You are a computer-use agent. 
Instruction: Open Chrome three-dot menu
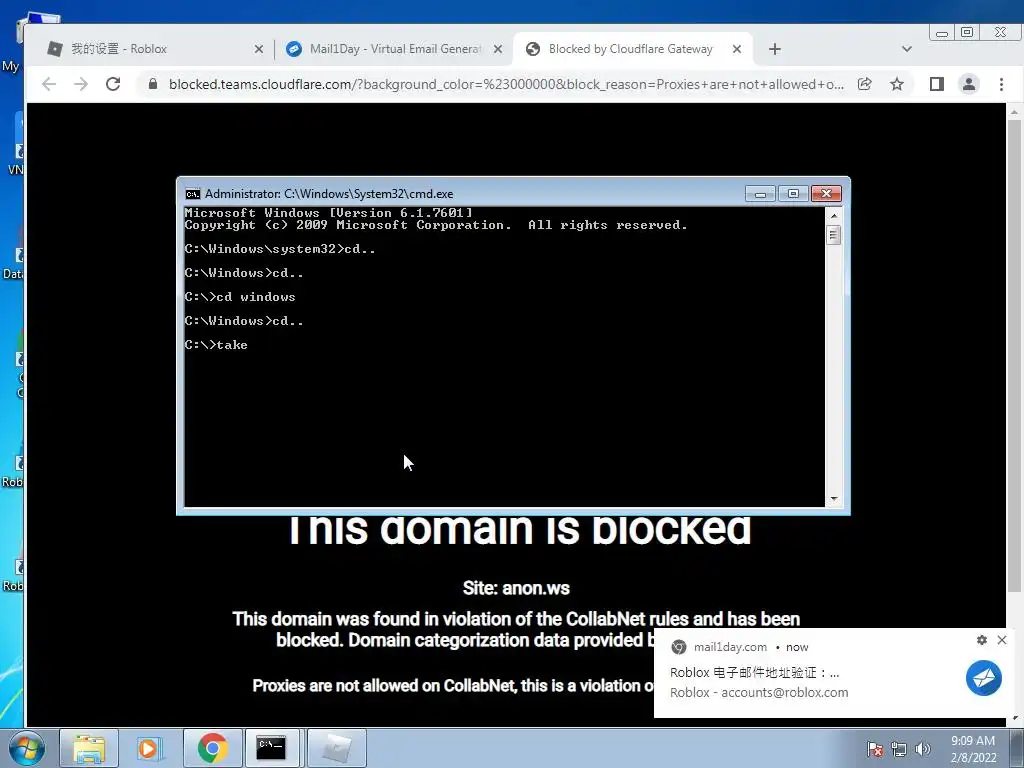[x=1001, y=84]
